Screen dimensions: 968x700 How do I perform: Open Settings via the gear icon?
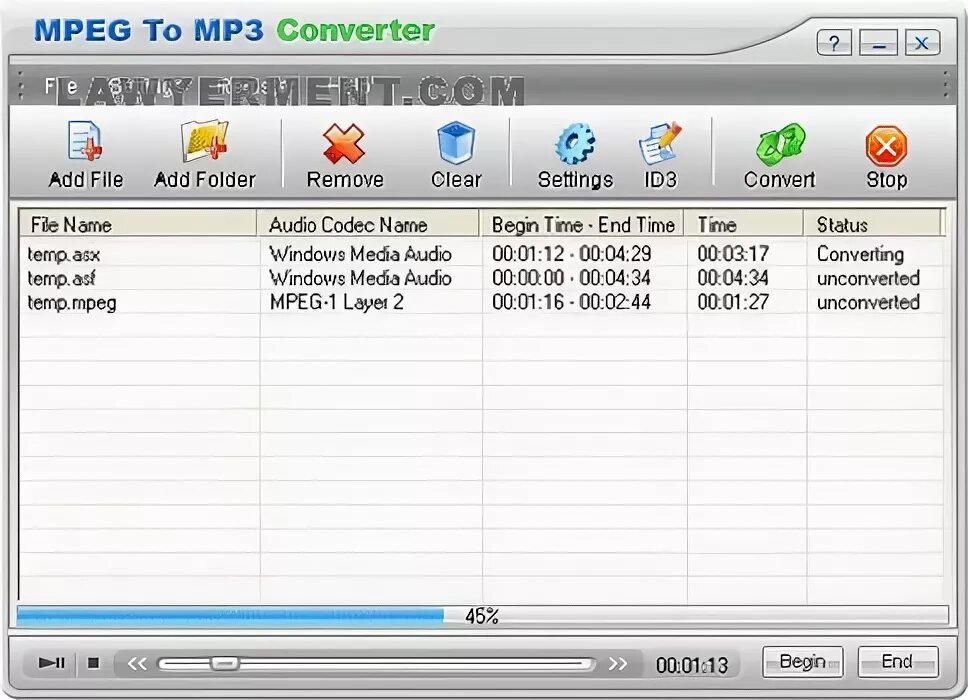[x=575, y=143]
